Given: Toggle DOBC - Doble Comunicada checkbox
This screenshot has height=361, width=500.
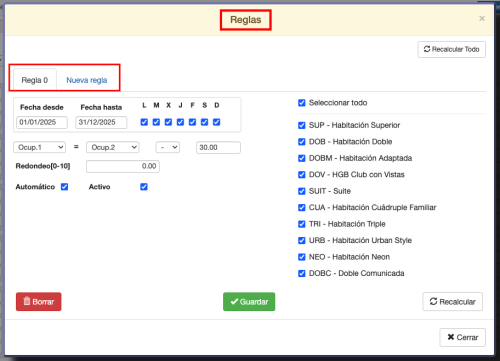Looking at the screenshot, I should (x=302, y=273).
